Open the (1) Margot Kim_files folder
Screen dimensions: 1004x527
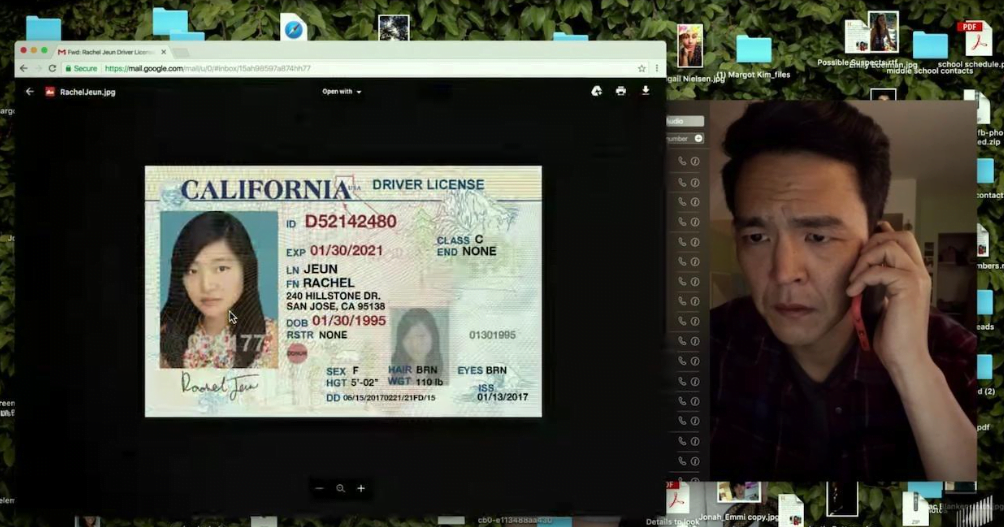coord(754,49)
